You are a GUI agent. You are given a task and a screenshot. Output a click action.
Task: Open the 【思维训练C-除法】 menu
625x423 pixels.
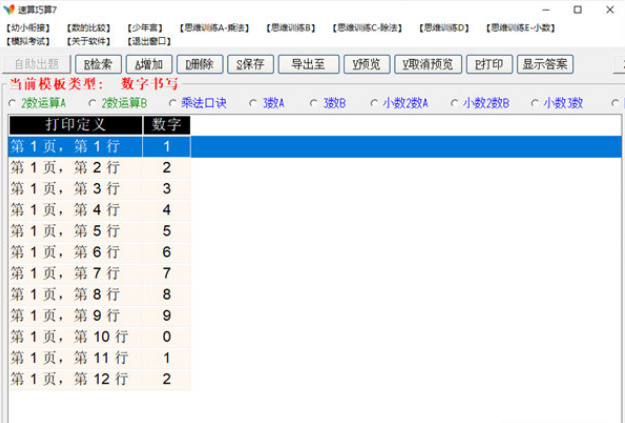[368, 28]
